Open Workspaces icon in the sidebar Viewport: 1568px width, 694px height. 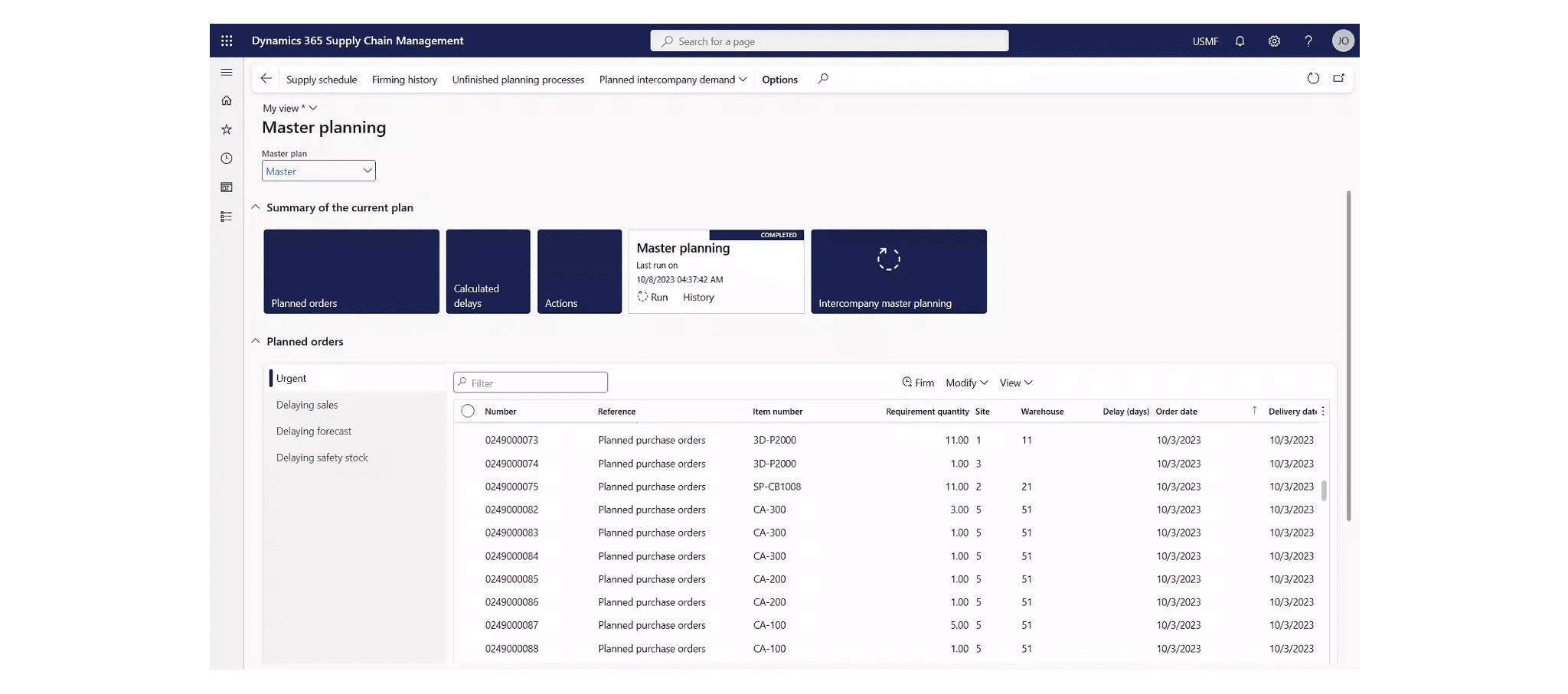pyautogui.click(x=227, y=187)
